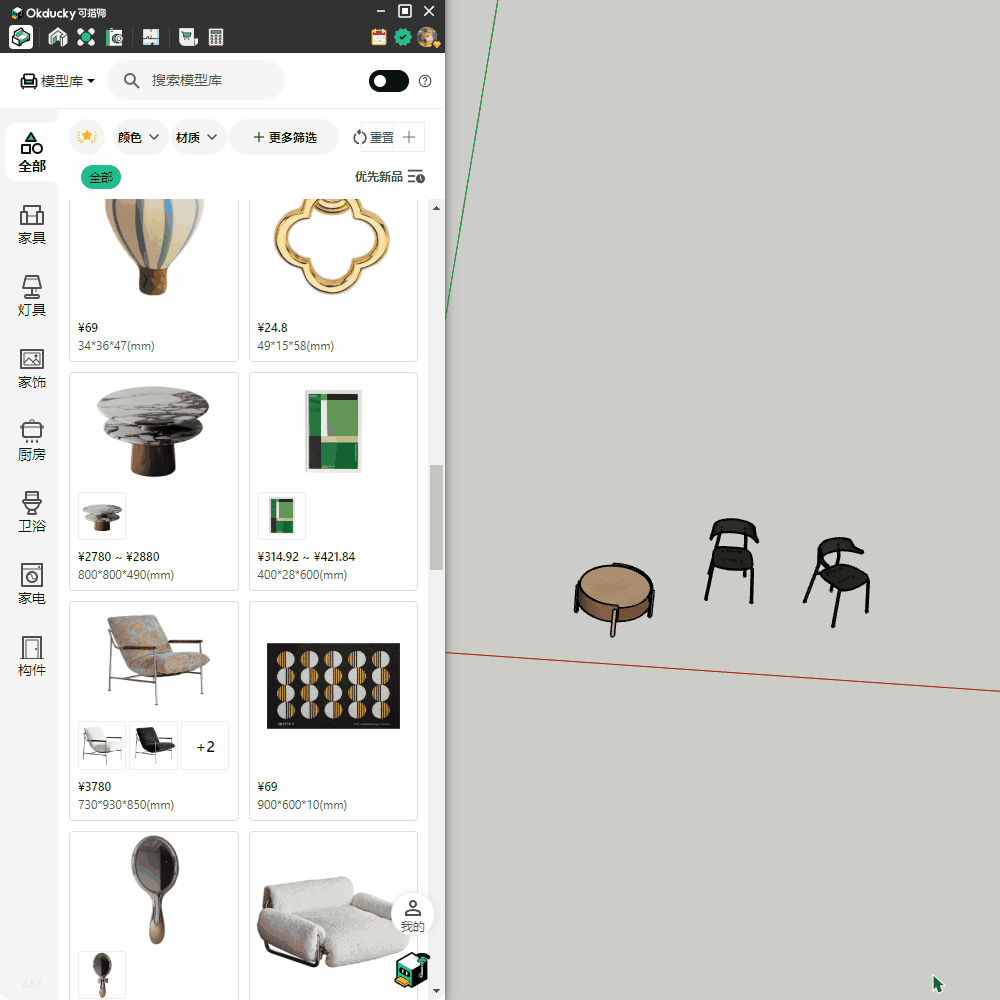The image size is (1000, 1000).
Task: Select the green 全部 filter chip
Action: (101, 177)
